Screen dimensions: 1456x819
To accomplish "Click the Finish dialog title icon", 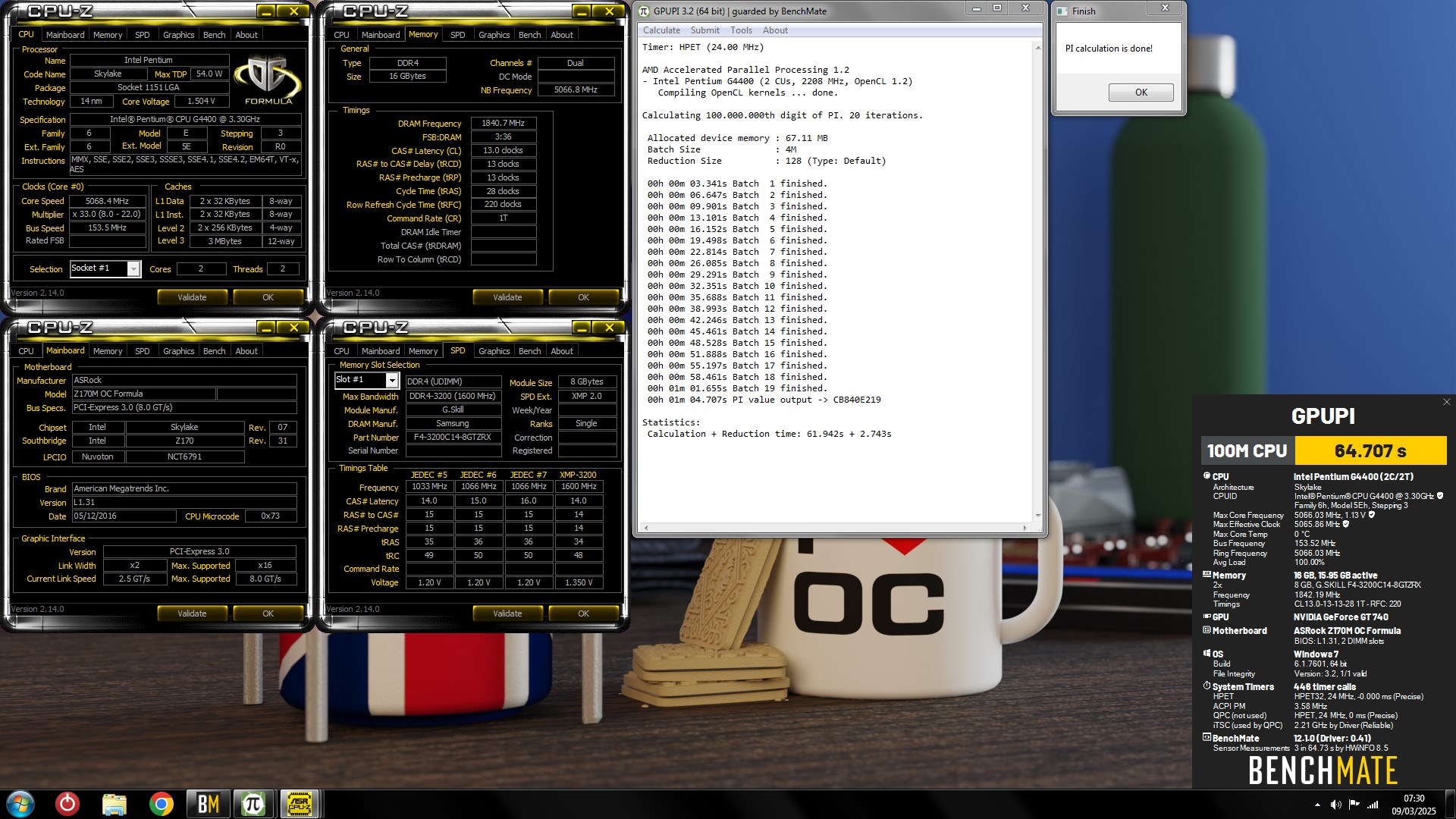I will tap(1062, 11).
